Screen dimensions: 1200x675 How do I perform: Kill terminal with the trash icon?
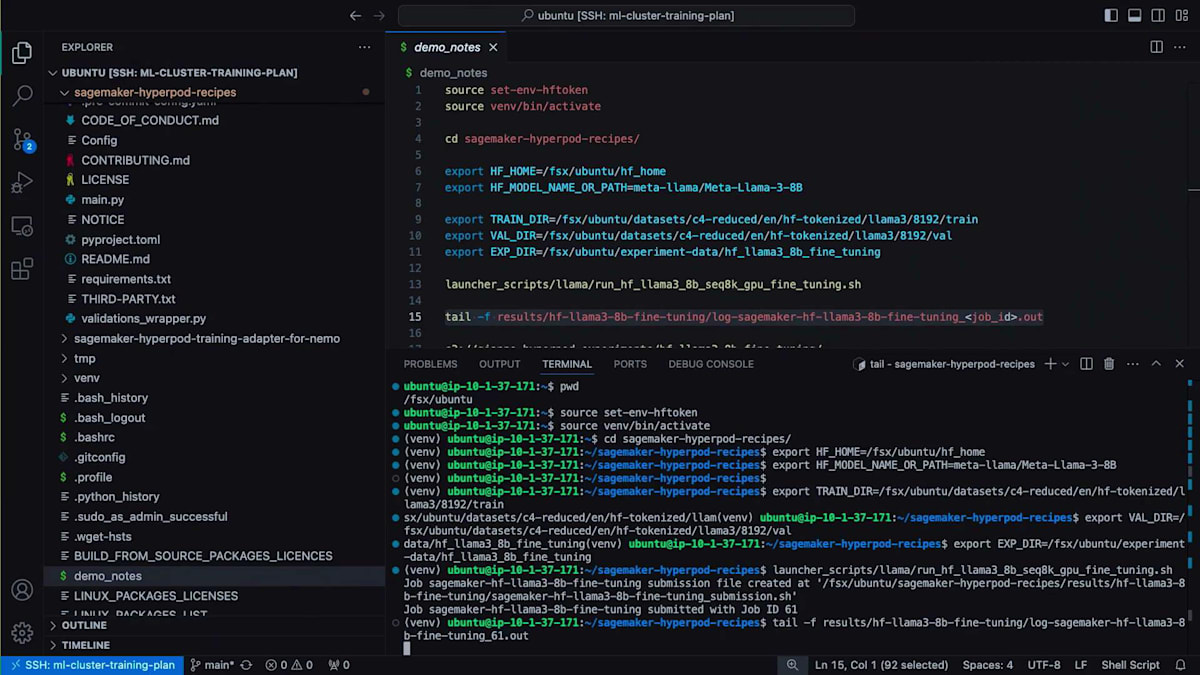point(1108,364)
